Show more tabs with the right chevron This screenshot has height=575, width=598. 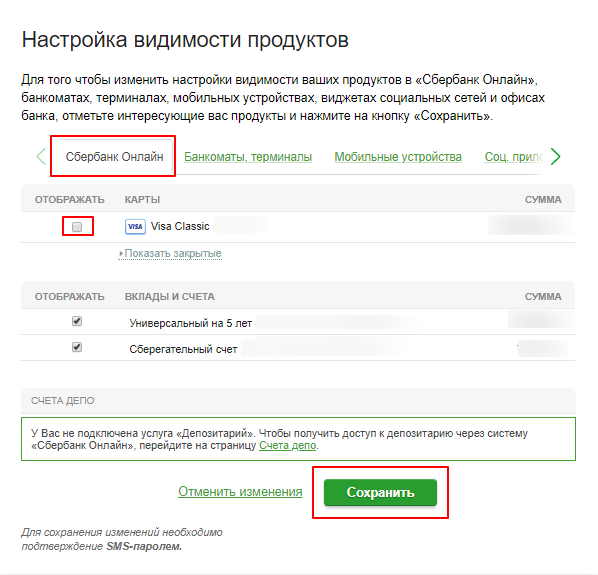click(x=555, y=156)
